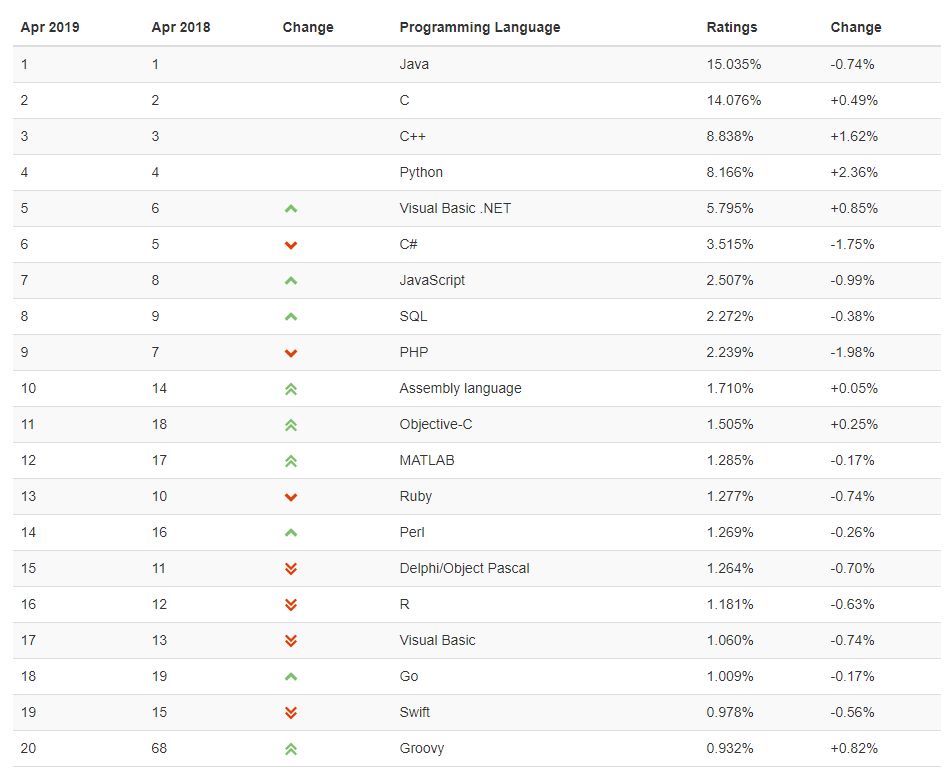Viewport: 952px width, 773px height.
Task: Select the Ratings column header
Action: tap(732, 27)
